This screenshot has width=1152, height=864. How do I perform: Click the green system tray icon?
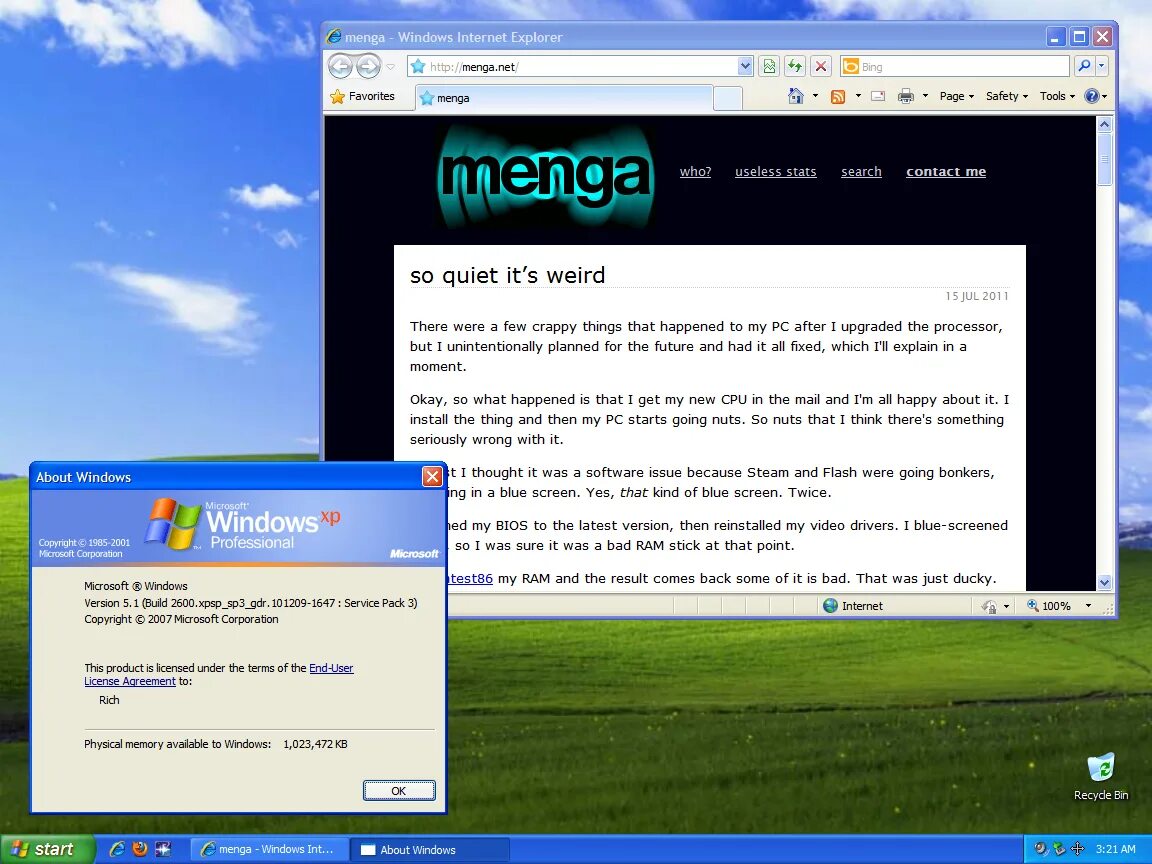coord(1059,849)
